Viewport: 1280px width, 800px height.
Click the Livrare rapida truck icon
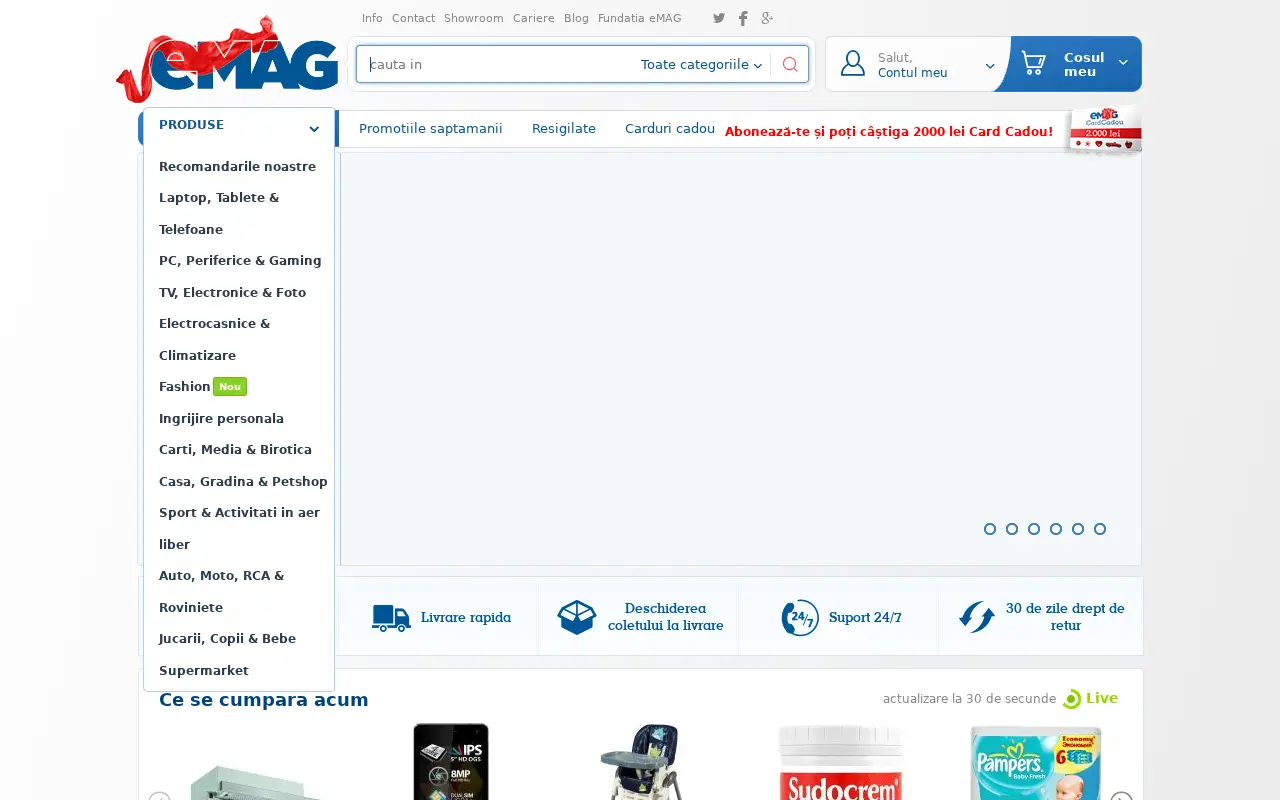pos(391,618)
